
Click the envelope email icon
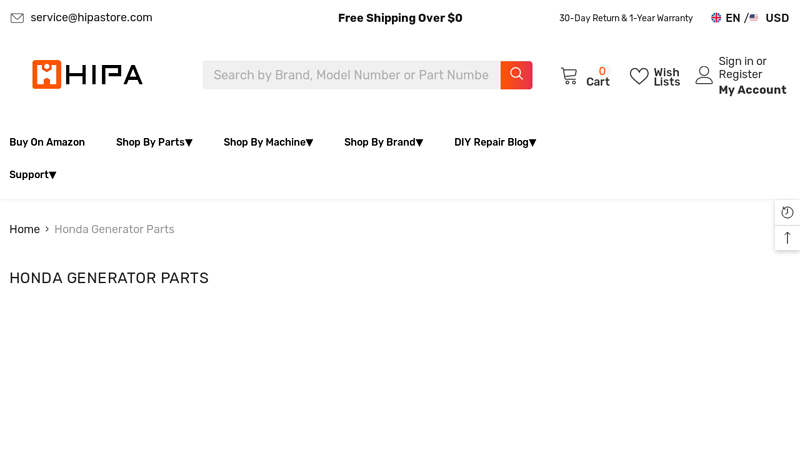tap(17, 18)
